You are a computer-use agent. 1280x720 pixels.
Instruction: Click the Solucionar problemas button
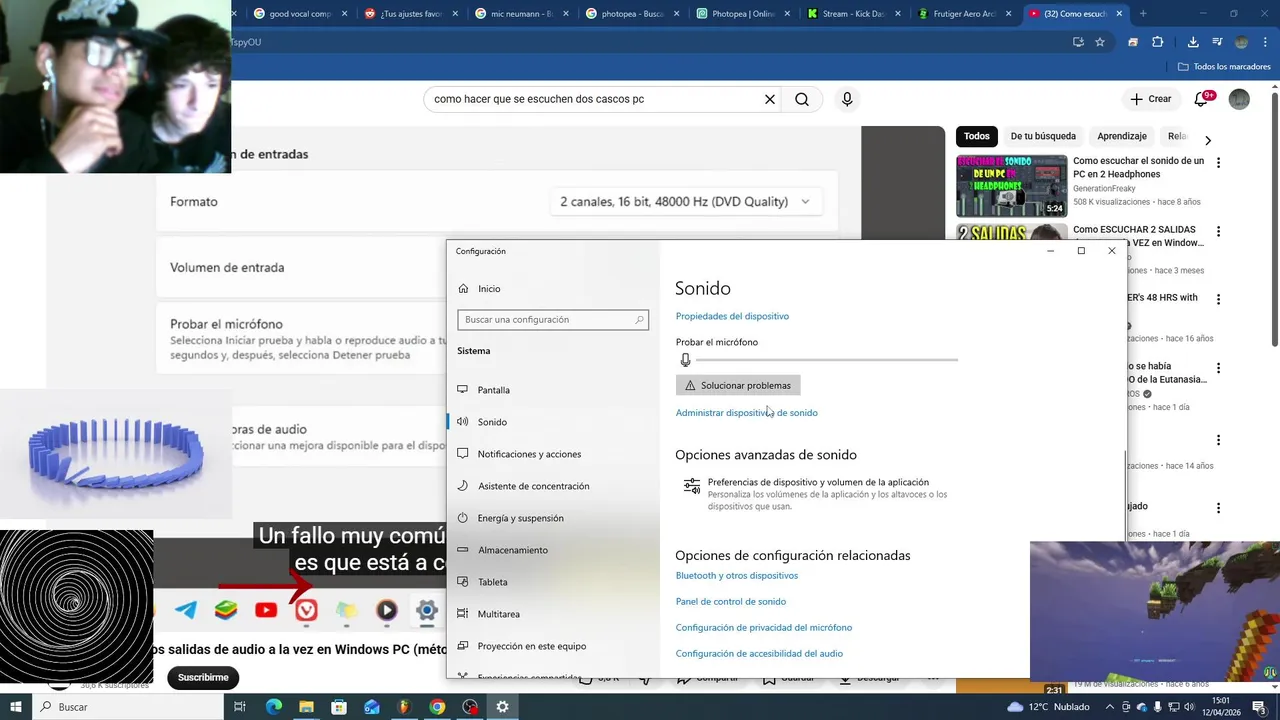738,385
